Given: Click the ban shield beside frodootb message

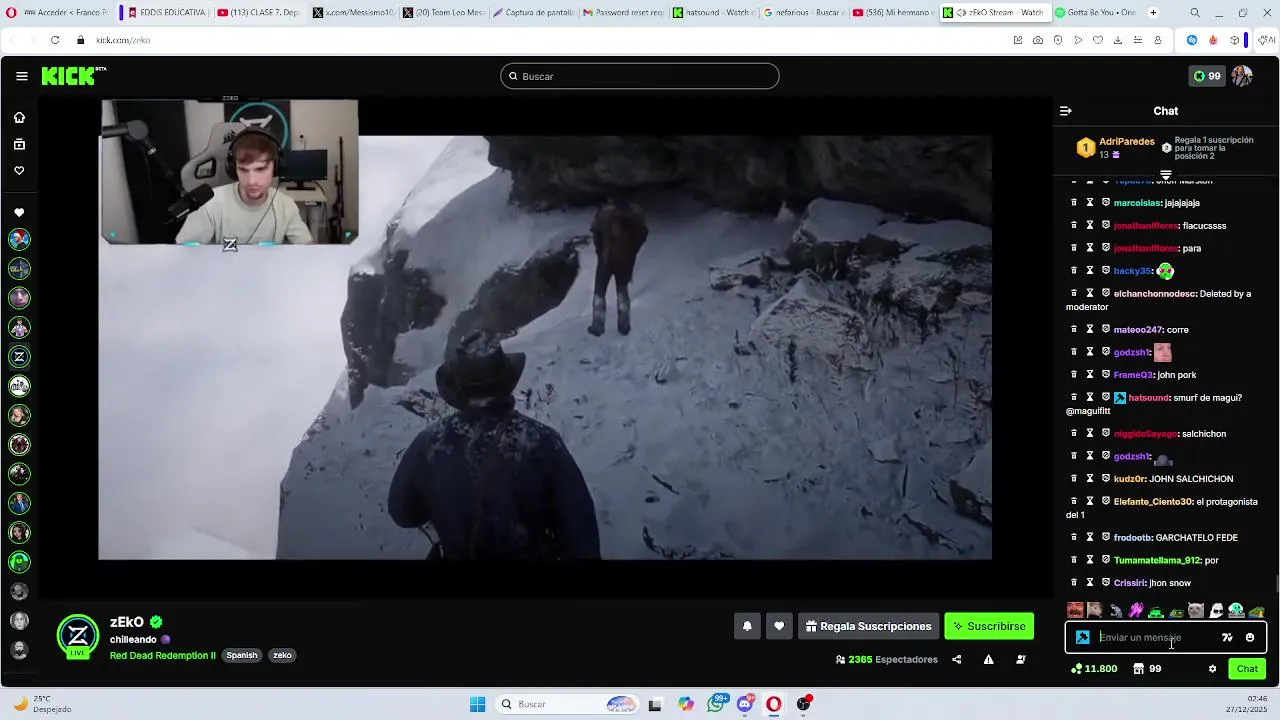Looking at the screenshot, I should [1106, 537].
